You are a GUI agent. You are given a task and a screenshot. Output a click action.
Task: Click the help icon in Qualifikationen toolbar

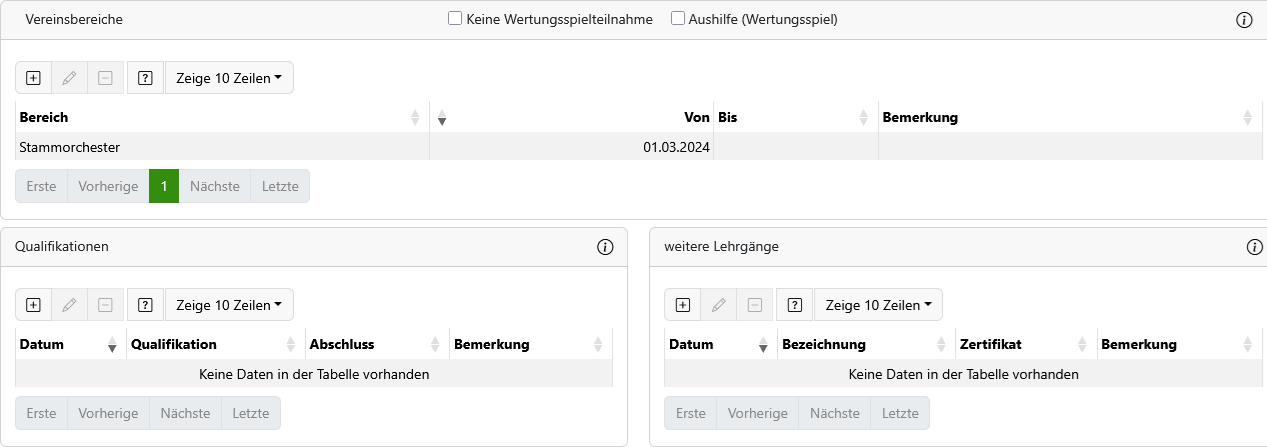145,305
